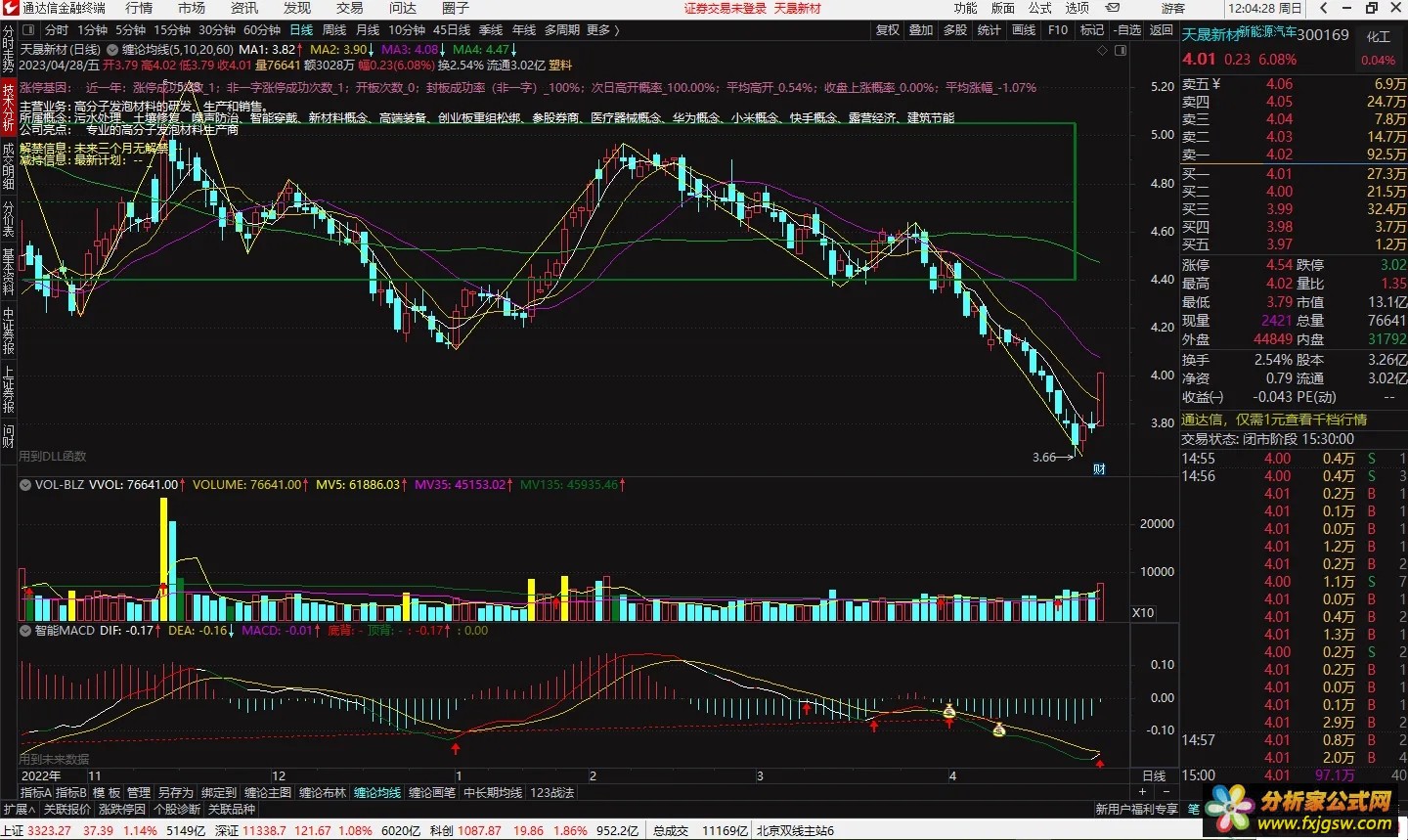Select the 缠论主图 indicator tab

point(267,793)
